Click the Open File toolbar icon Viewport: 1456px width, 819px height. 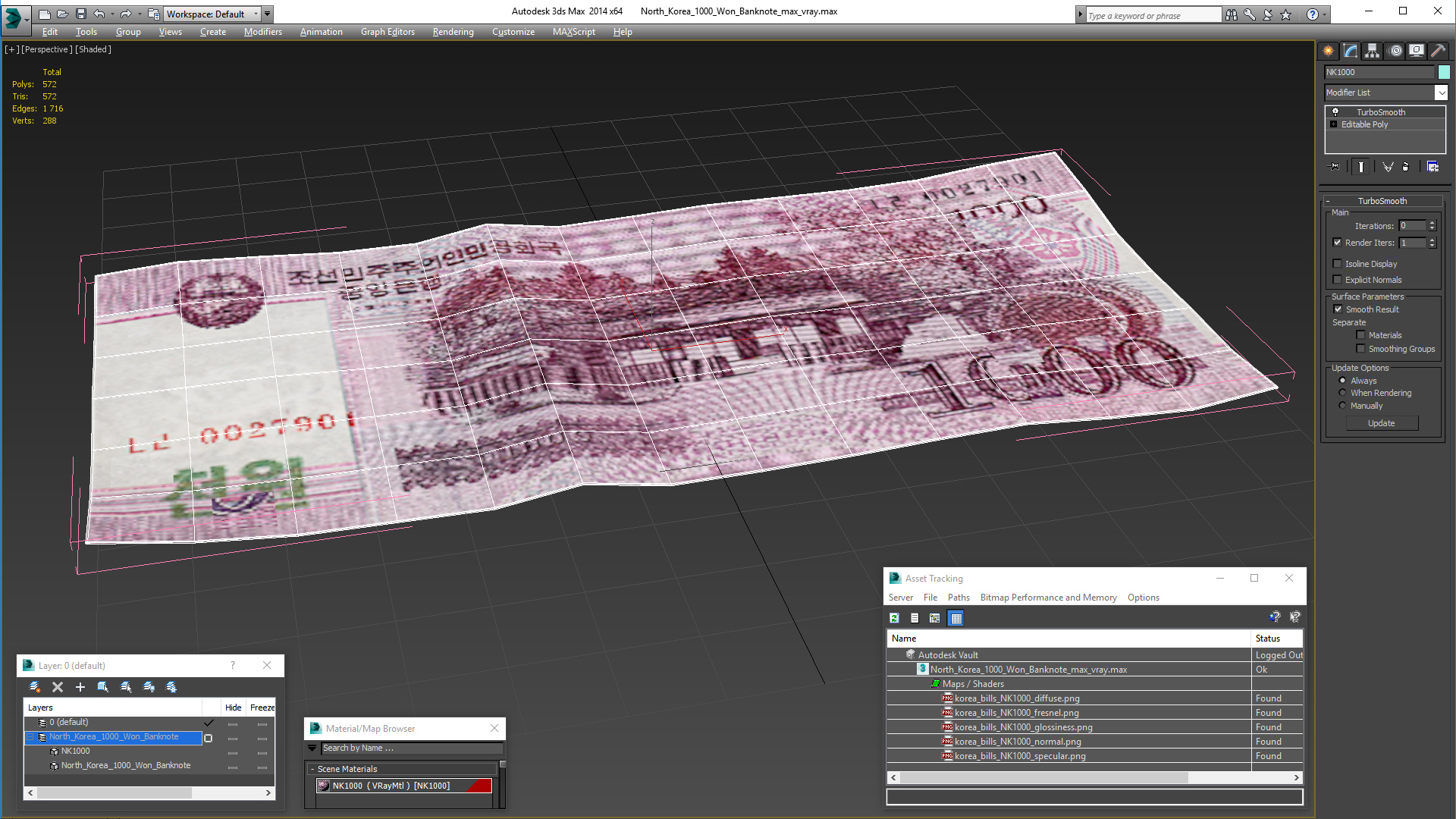tap(63, 14)
